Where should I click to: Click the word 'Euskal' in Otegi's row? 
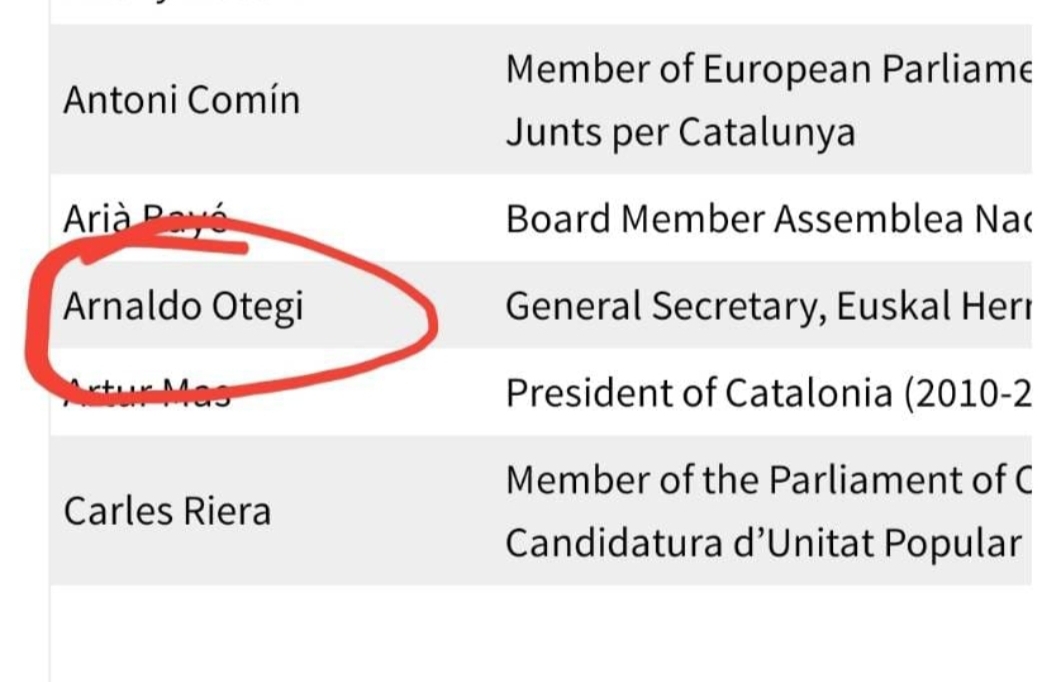[893, 306]
